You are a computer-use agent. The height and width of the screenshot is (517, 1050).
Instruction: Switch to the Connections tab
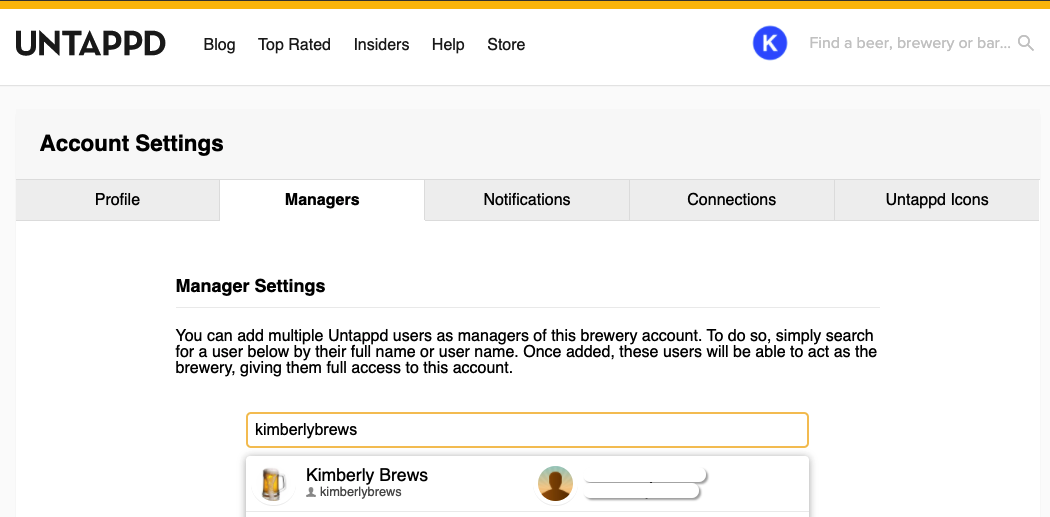[731, 200]
